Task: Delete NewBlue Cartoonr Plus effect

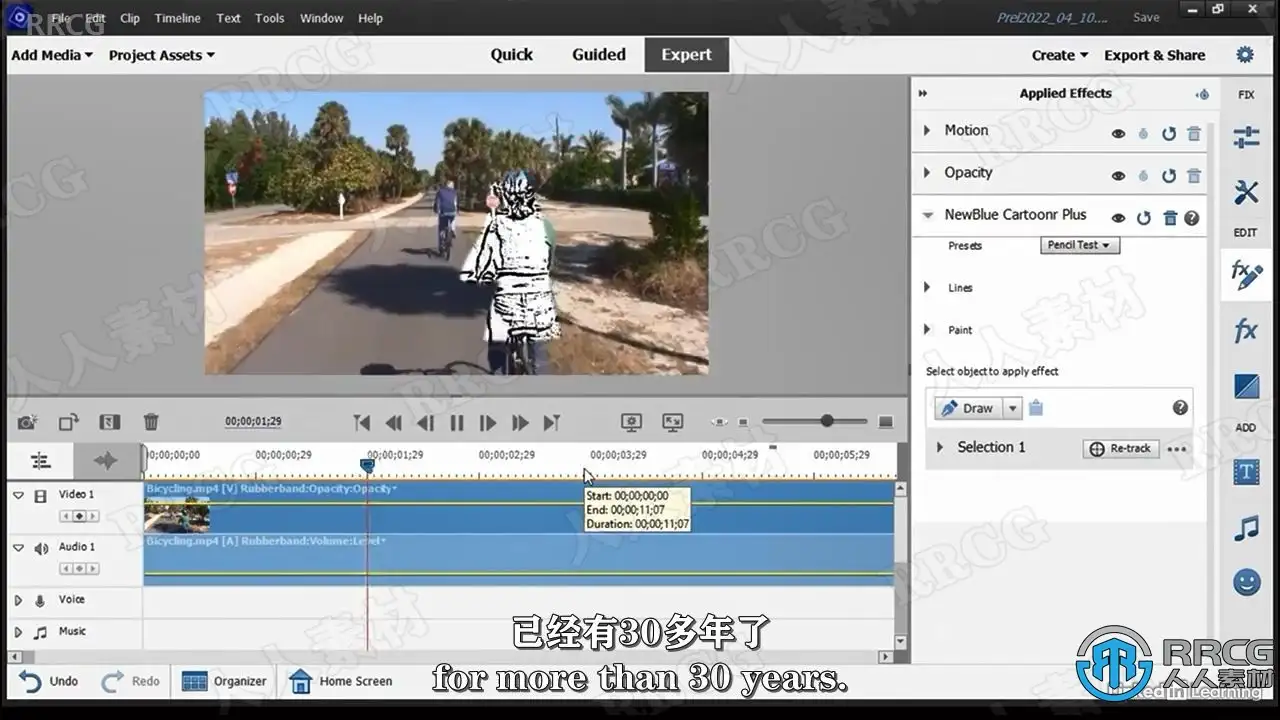Action: [1170, 218]
